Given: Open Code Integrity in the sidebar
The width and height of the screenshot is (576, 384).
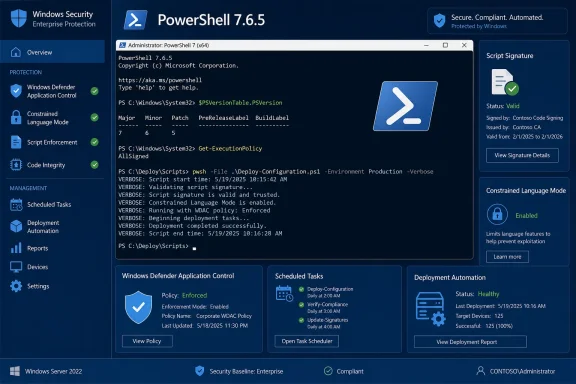Looking at the screenshot, I should (46, 165).
